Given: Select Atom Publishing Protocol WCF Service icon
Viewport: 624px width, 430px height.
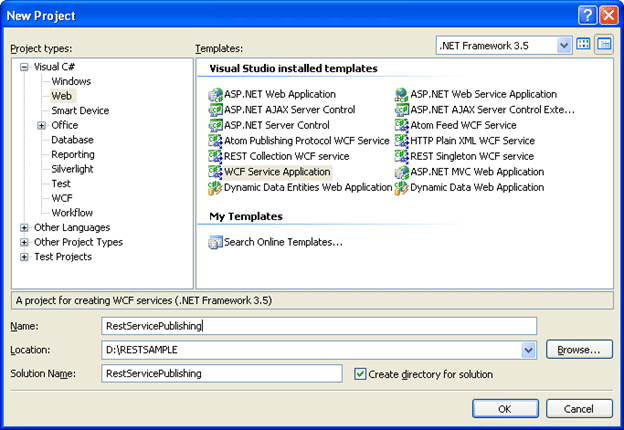Looking at the screenshot, I should coord(215,141).
